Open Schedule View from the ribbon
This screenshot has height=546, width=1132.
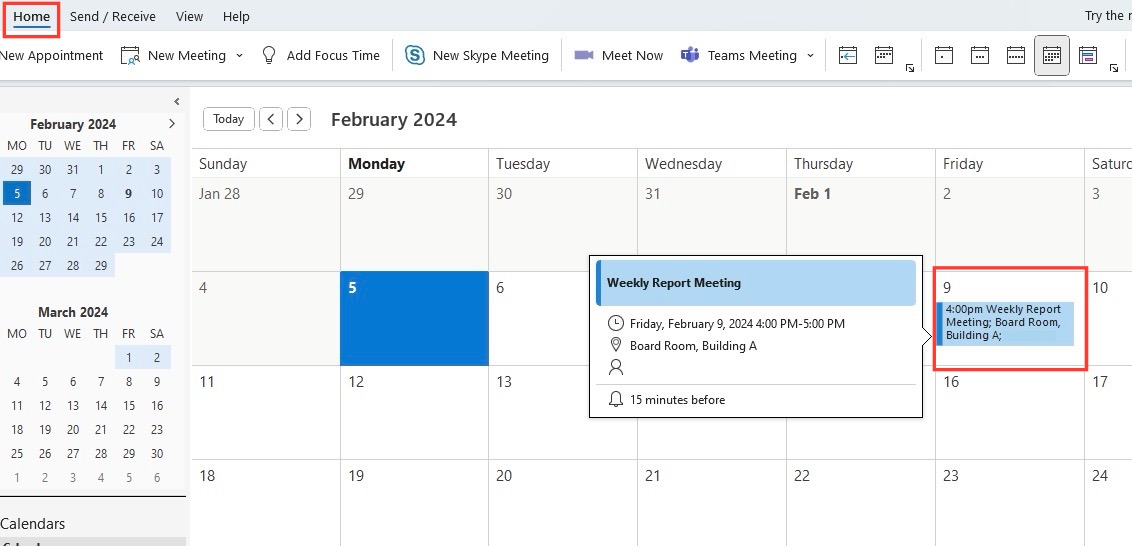[x=1088, y=56]
